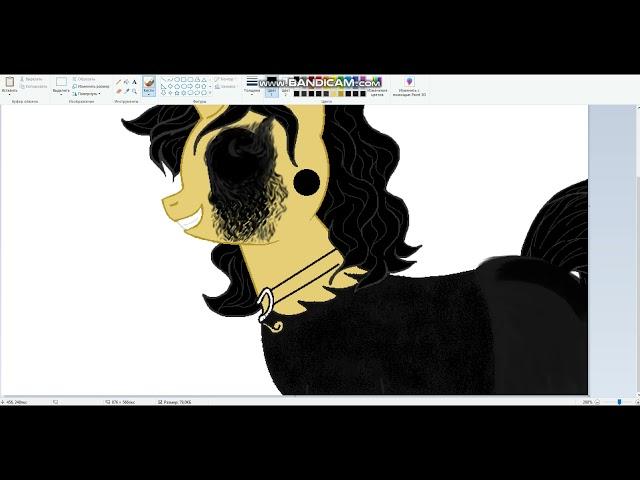Image resolution: width=640 pixels, height=480 pixels.
Task: Pick the first custom swatch in bottom row
Action: pyautogui.click(x=296, y=93)
